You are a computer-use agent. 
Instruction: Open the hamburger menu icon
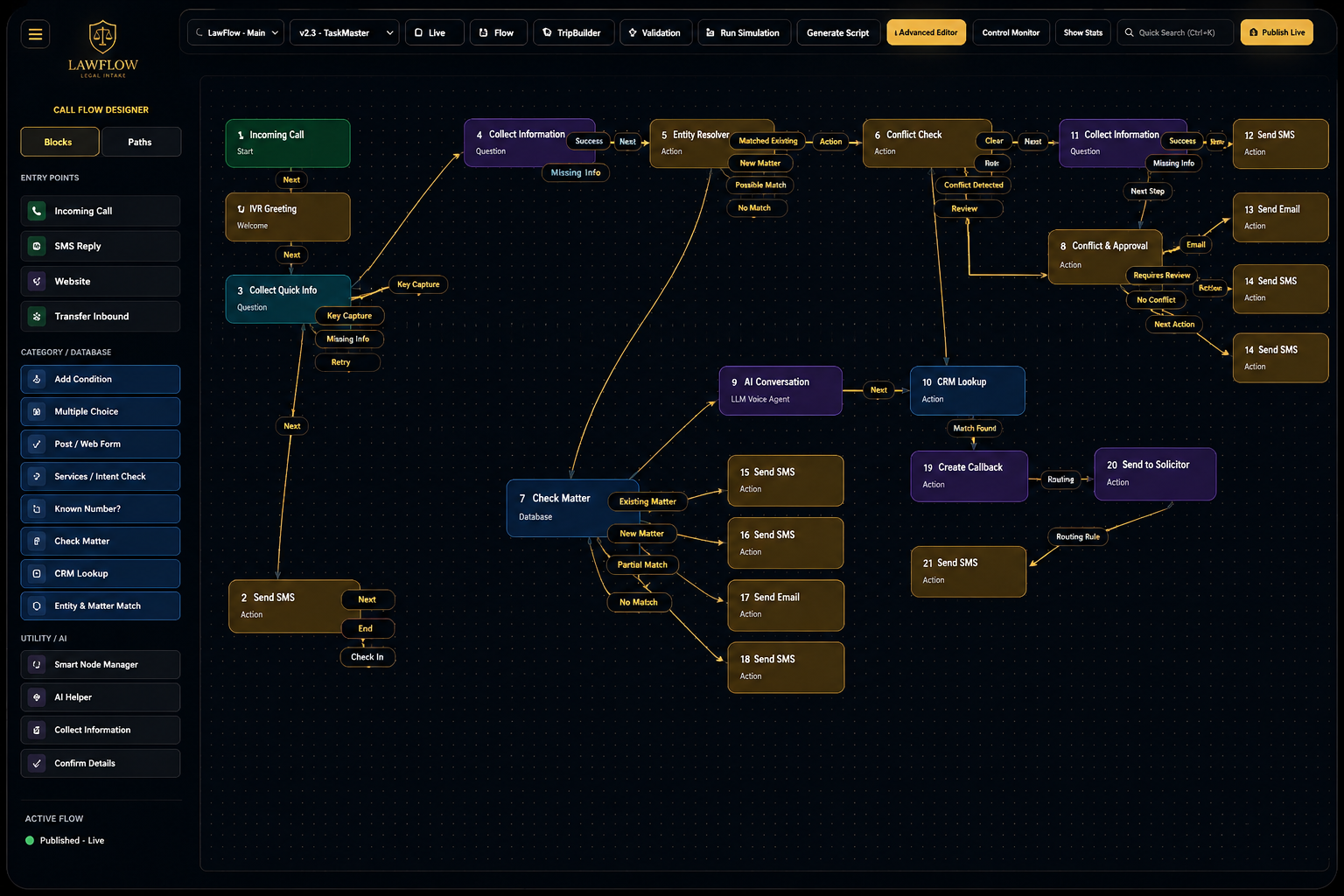[35, 34]
